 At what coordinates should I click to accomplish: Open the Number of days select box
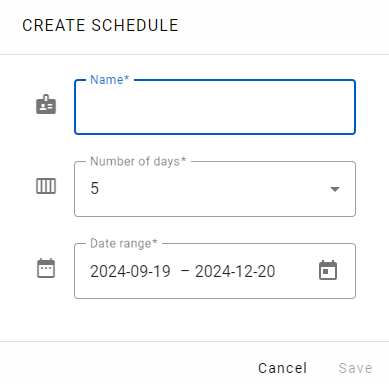(x=215, y=189)
